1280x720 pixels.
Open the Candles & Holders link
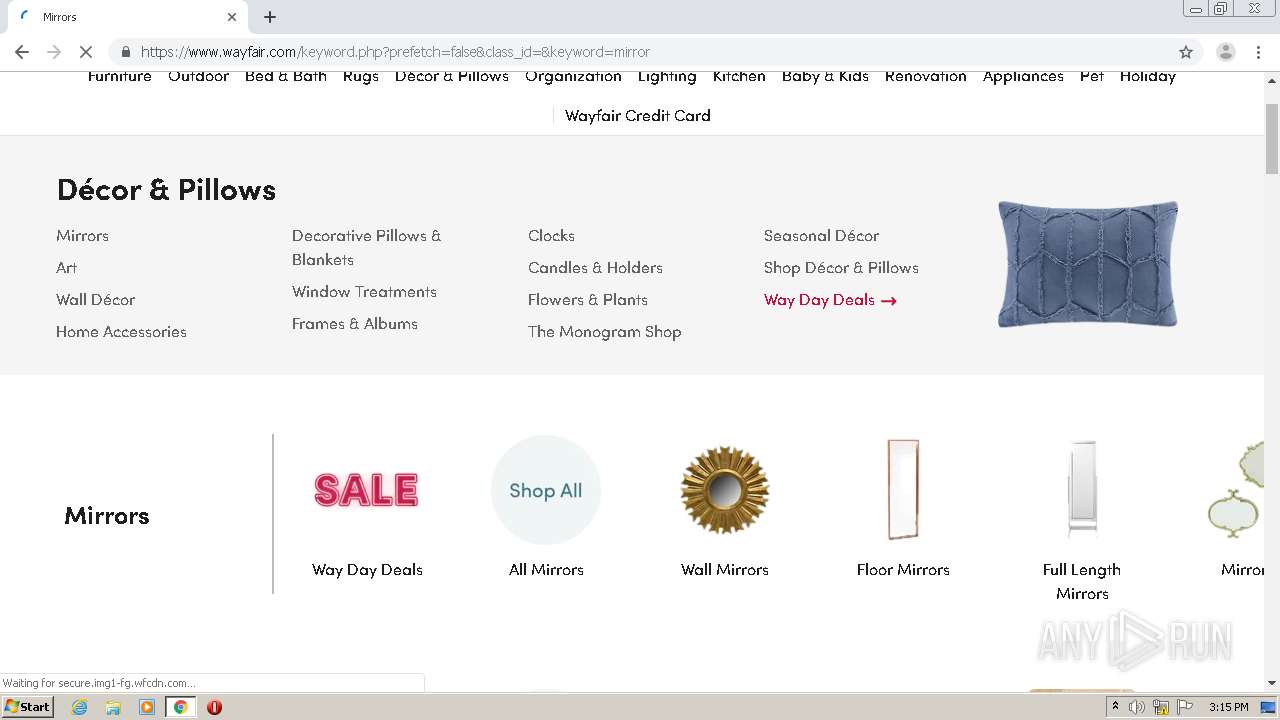point(595,268)
